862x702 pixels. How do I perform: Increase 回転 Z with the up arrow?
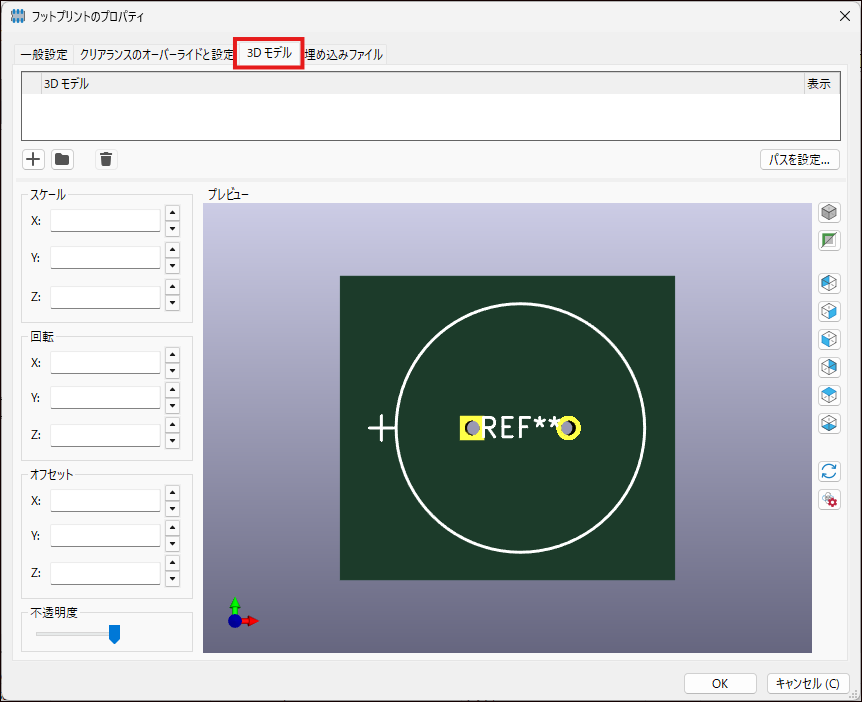coord(172,428)
